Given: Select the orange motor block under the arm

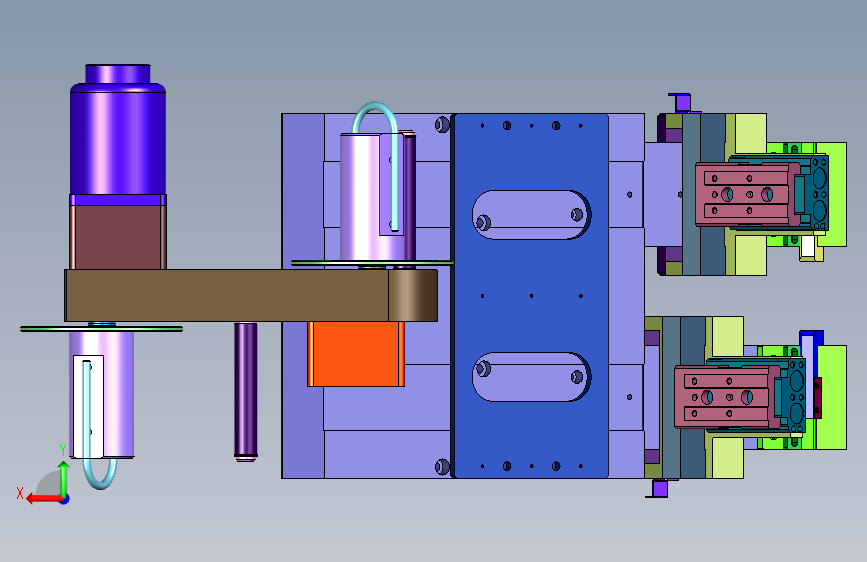Looking at the screenshot, I should tap(356, 353).
